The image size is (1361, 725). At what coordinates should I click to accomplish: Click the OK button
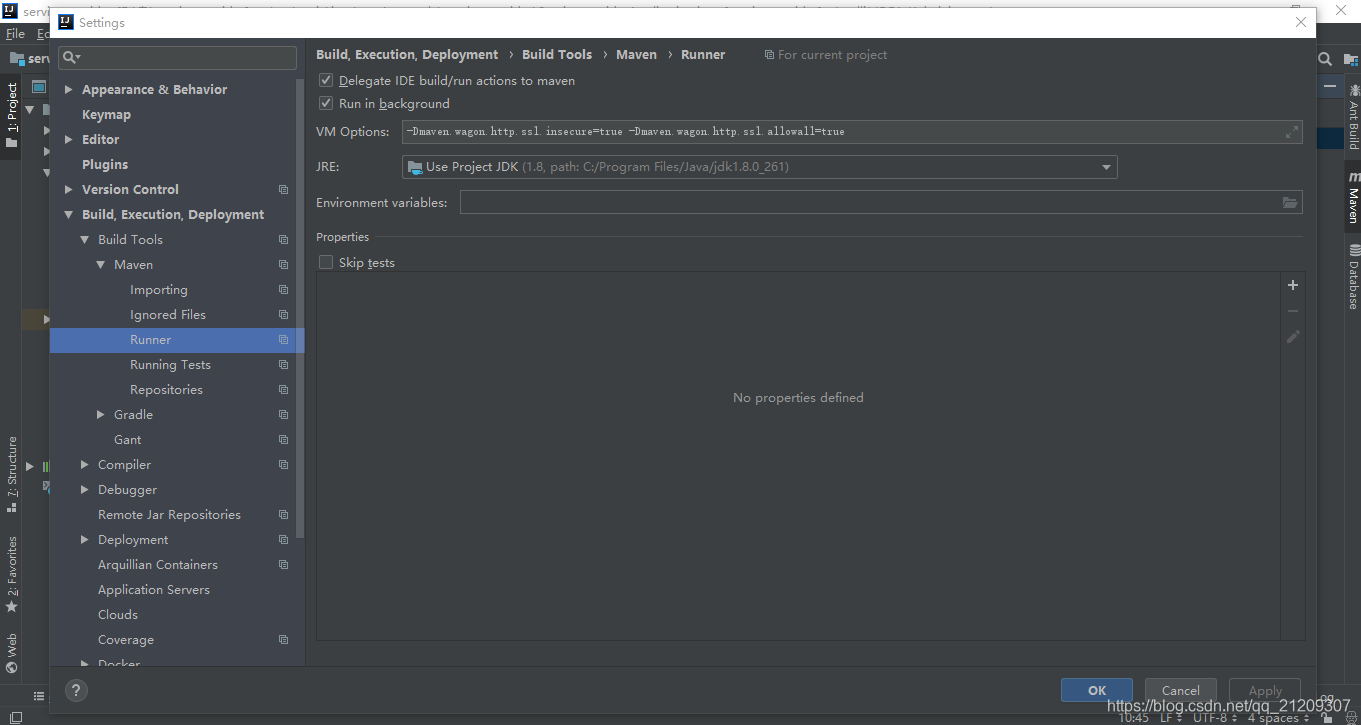(1096, 689)
